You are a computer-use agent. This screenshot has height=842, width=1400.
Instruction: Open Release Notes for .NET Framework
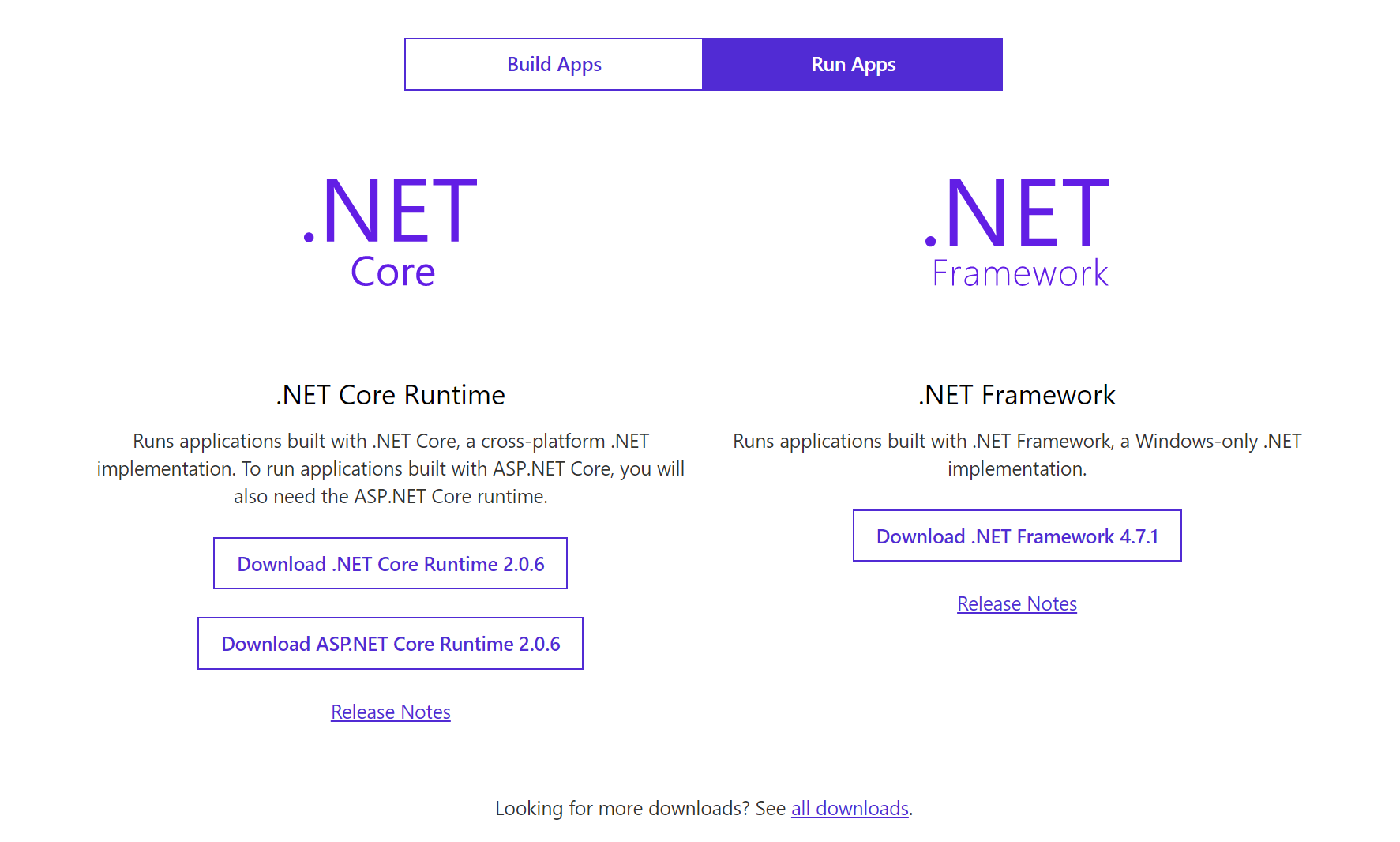tap(1017, 603)
